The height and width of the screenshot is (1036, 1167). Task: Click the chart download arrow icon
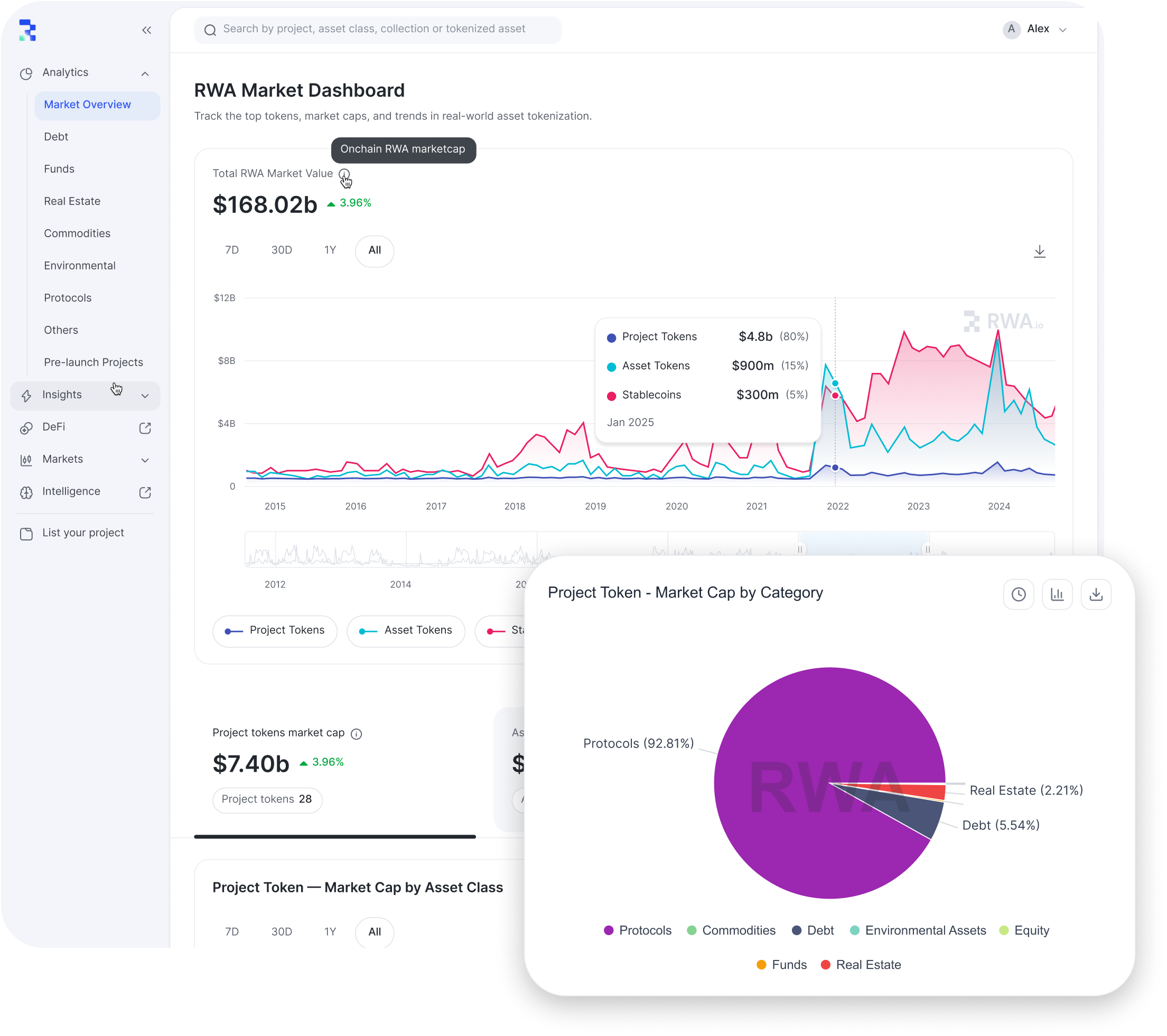pos(1039,251)
